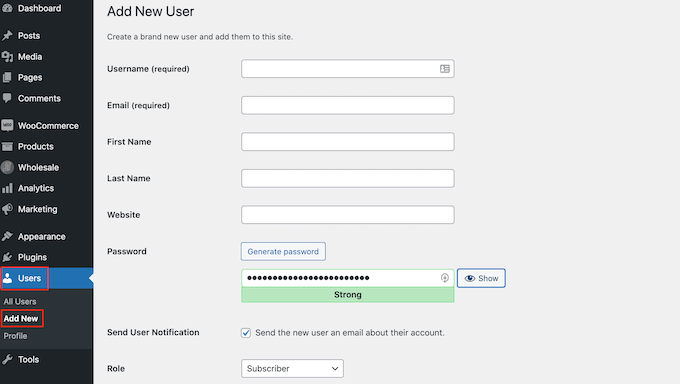Open the Media menu item
This screenshot has height=384, width=680.
(30, 56)
